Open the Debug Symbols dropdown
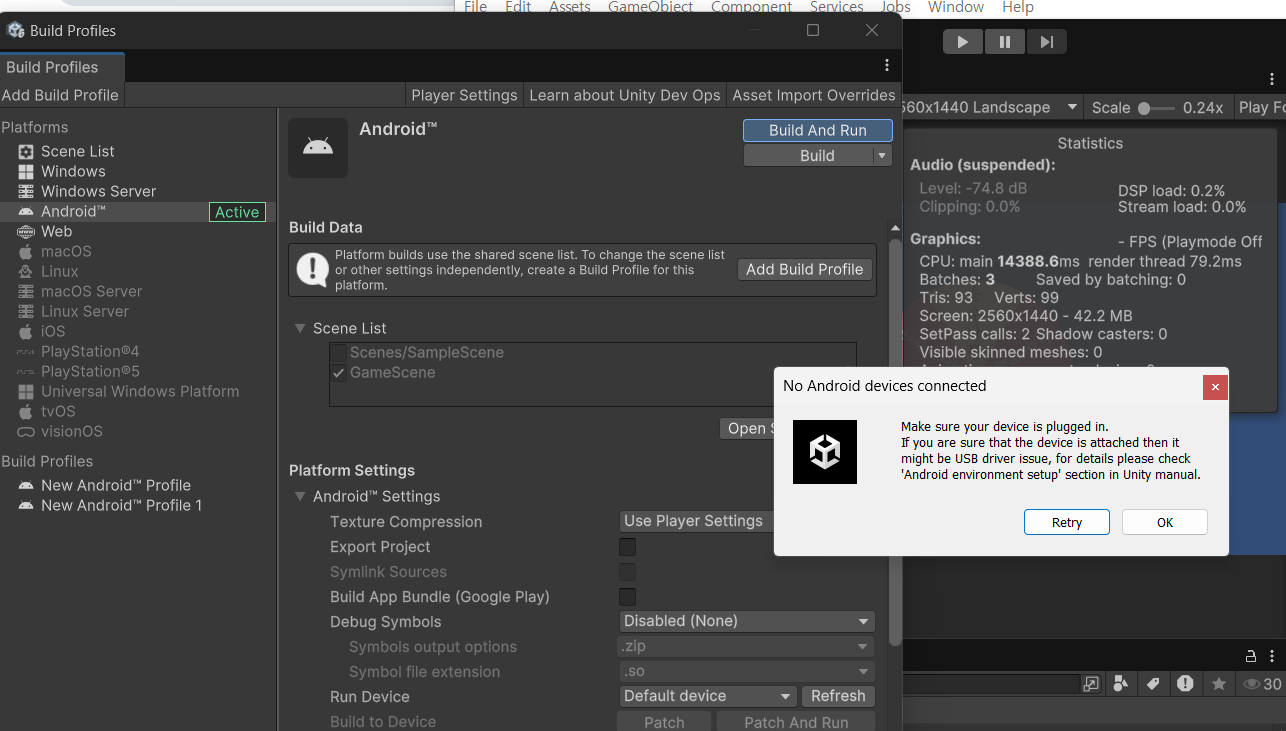The height and width of the screenshot is (731, 1286). (x=747, y=621)
